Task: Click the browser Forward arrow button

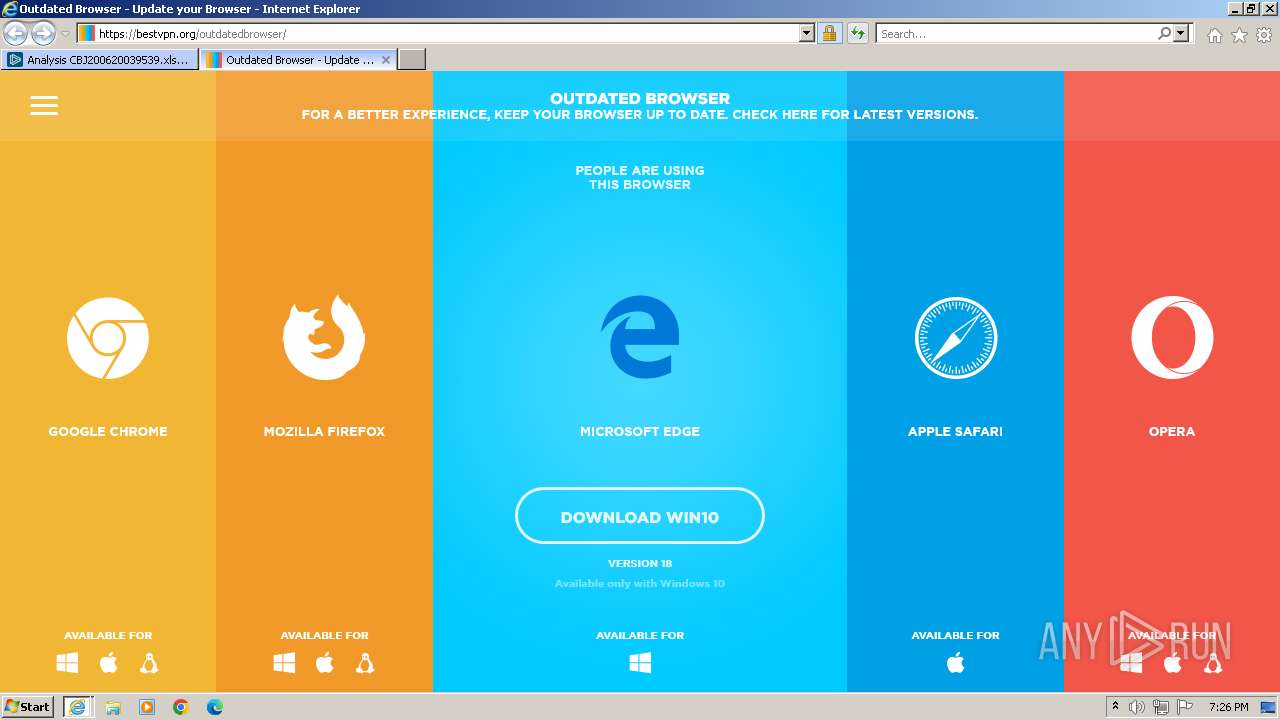Action: click(43, 34)
